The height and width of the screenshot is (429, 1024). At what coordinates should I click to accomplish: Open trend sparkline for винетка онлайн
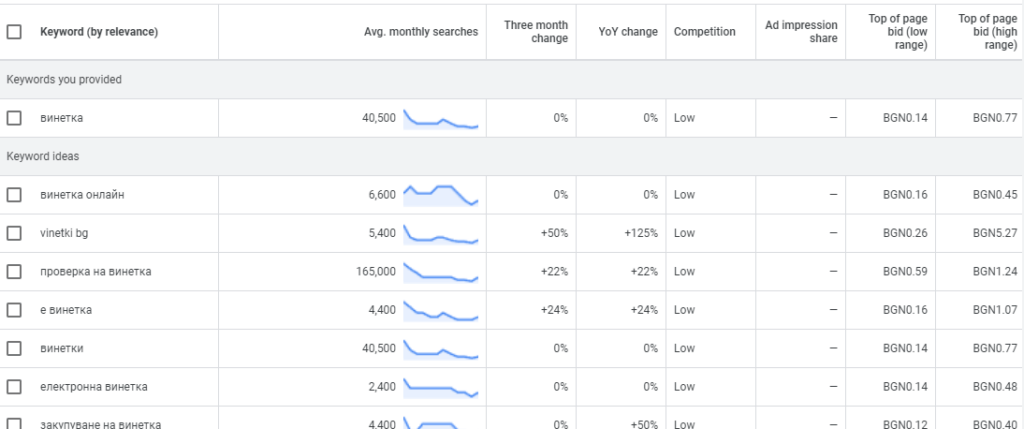click(x=441, y=194)
